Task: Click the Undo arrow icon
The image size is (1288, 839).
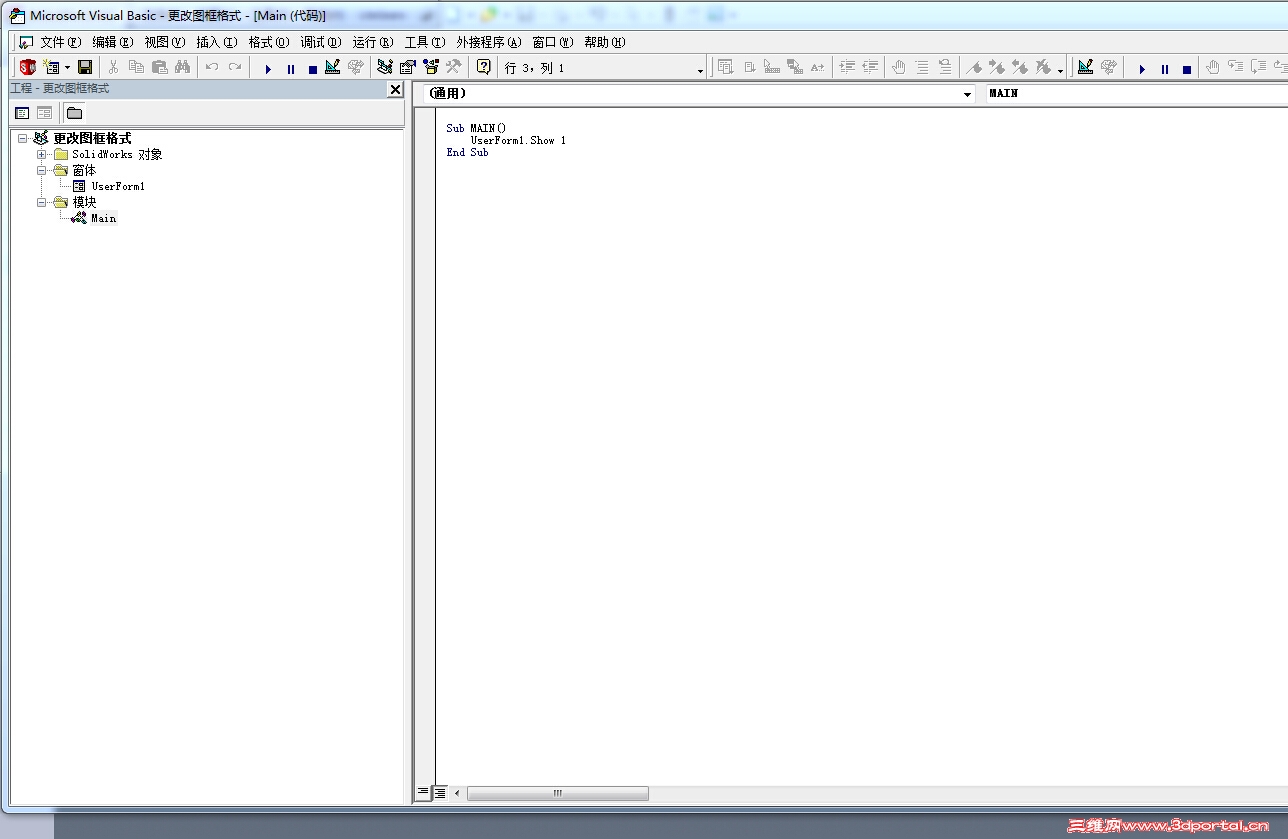Action: (212, 67)
